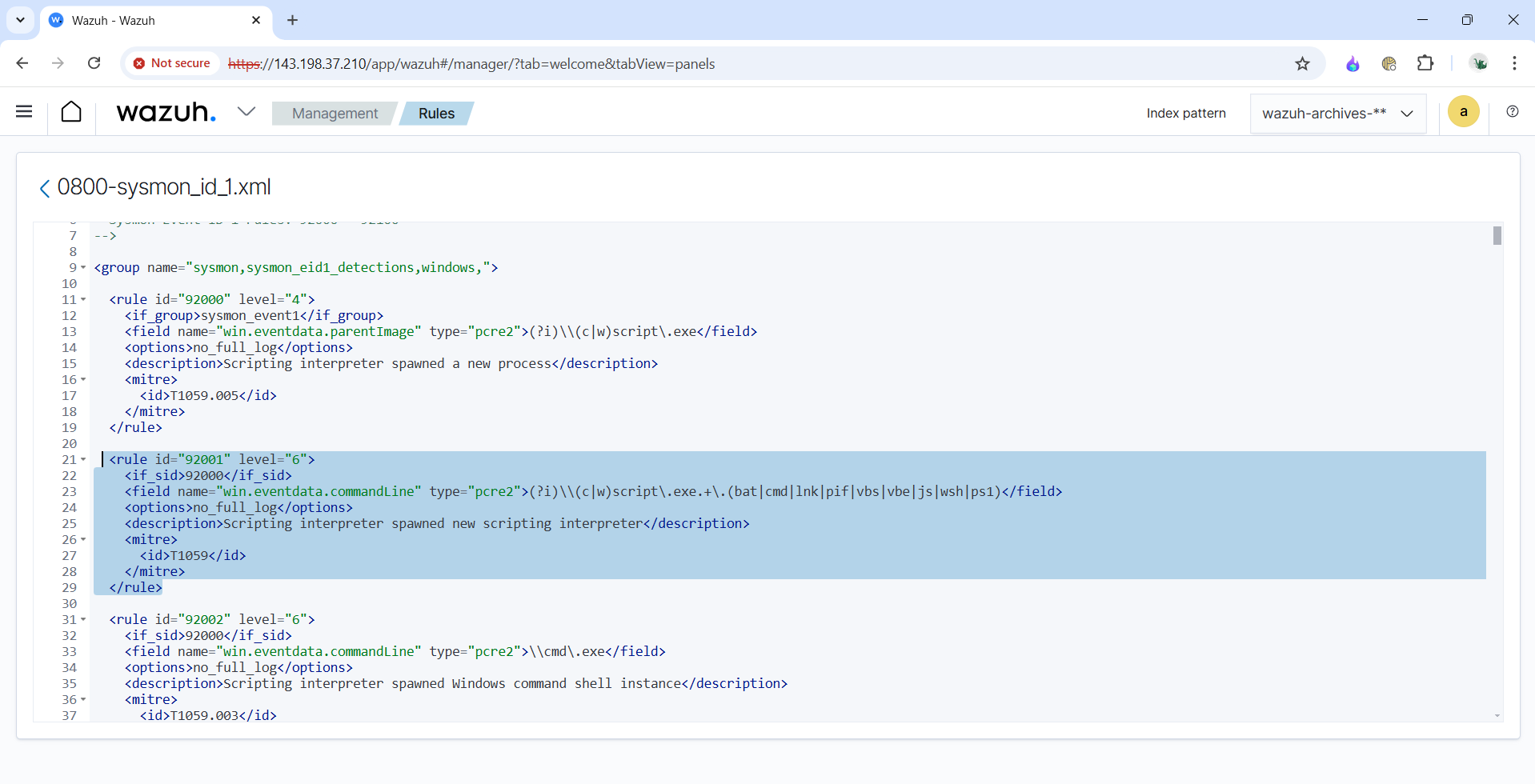Viewport: 1535px width, 784px height.
Task: Collapse the group fold arrow at line 9
Action: click(x=83, y=268)
